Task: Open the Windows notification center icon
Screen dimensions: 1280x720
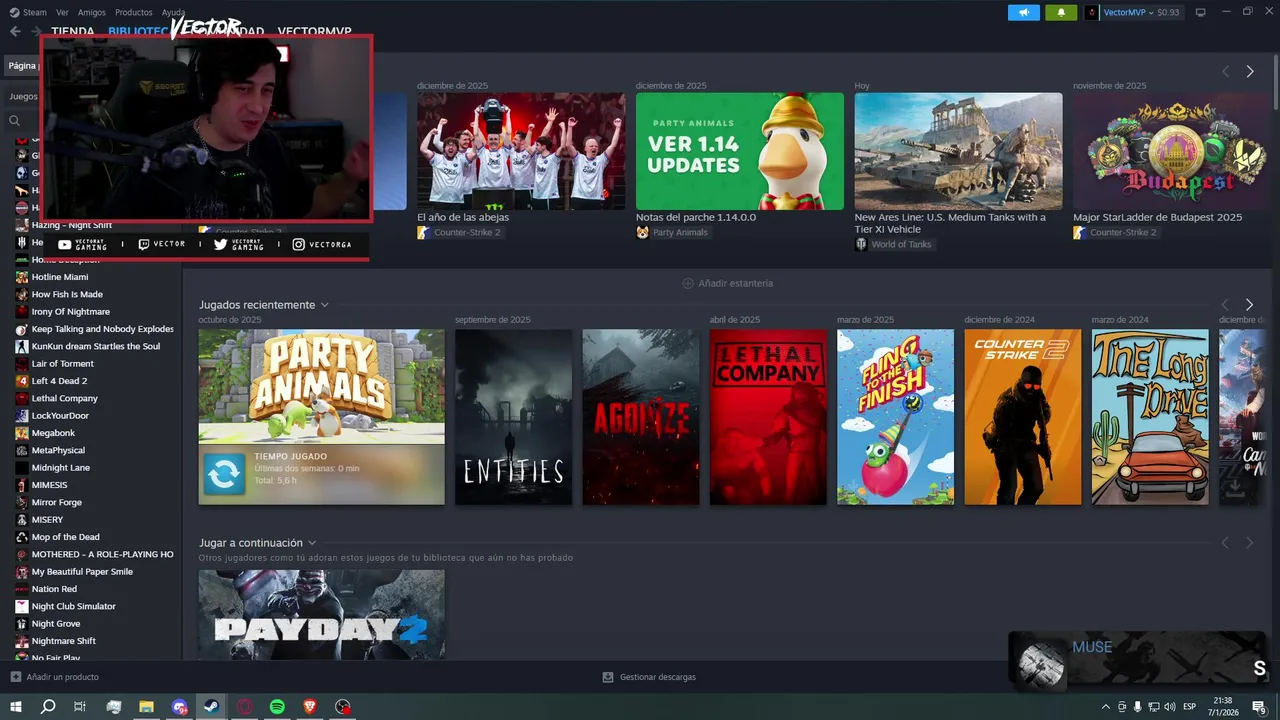Action: (1259, 706)
